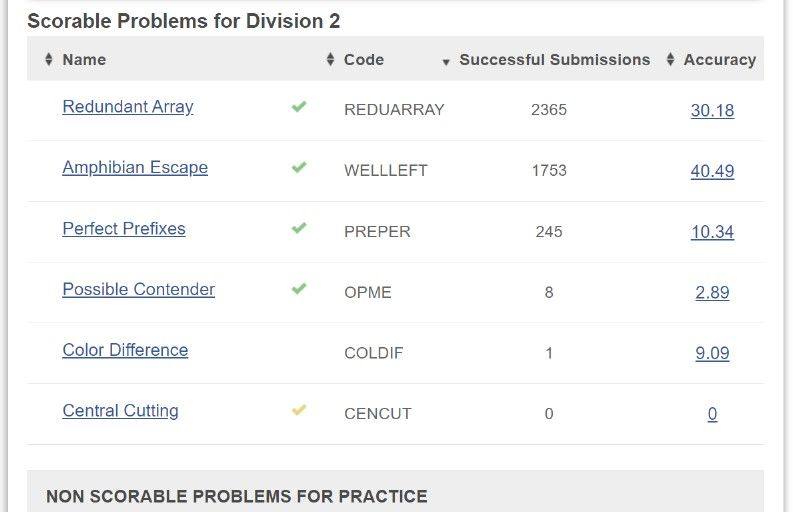The image size is (793, 512).
Task: Click green checkmark beside Amphibian Escape
Action: [x=299, y=167]
